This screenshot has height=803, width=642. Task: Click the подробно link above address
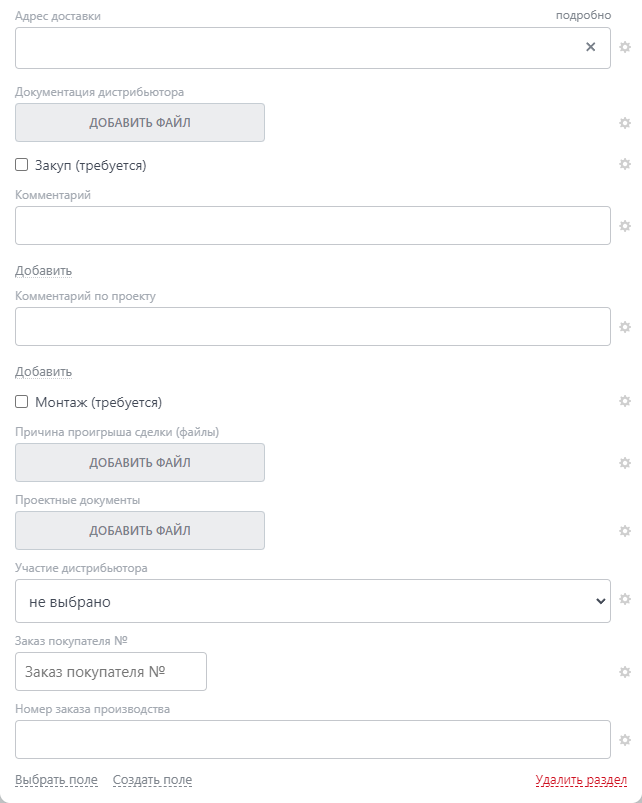(583, 15)
